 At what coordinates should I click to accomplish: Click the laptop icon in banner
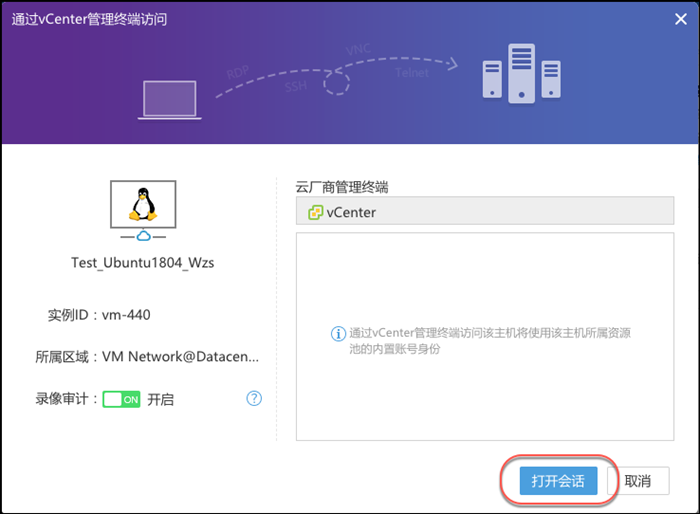pyautogui.click(x=170, y=100)
